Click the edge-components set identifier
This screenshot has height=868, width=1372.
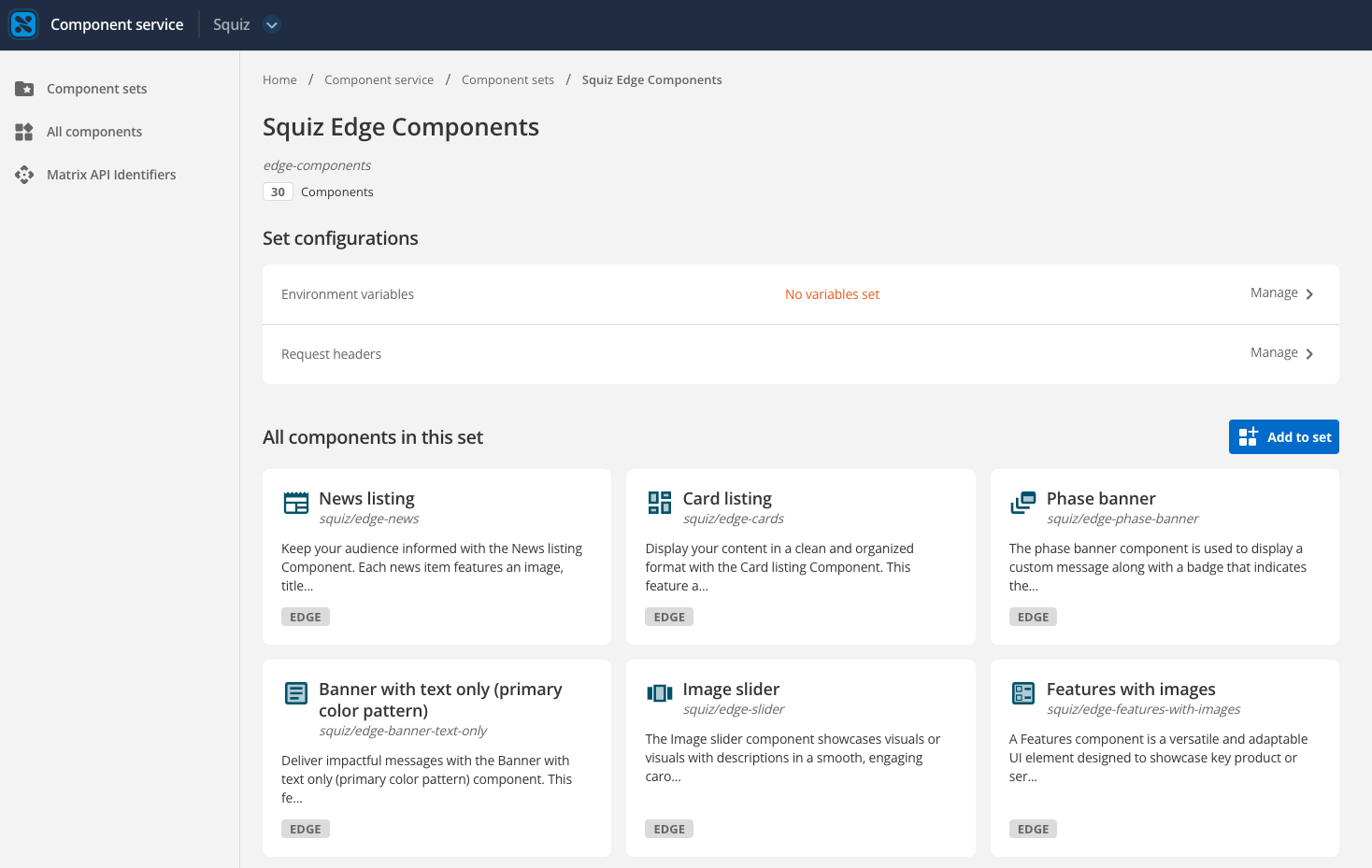(x=317, y=165)
